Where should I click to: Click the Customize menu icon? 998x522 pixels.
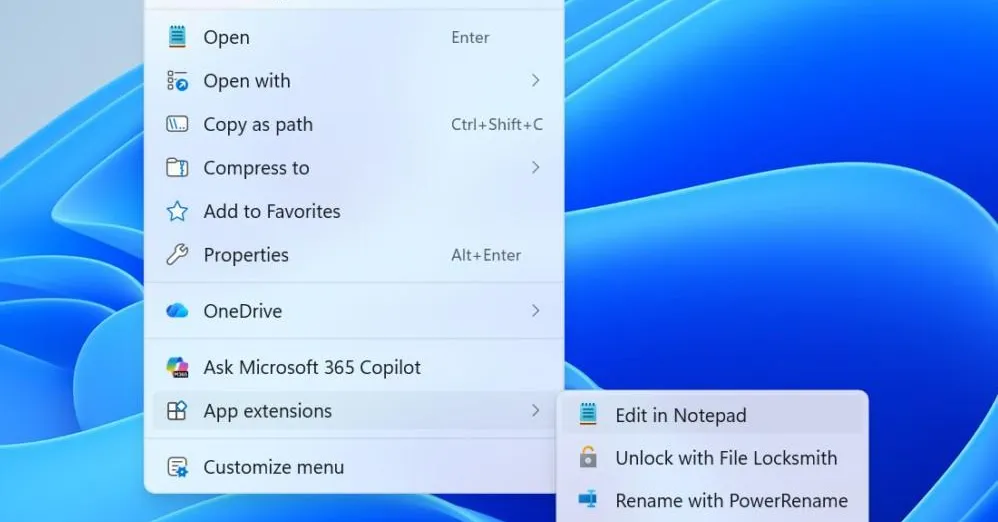click(x=177, y=467)
